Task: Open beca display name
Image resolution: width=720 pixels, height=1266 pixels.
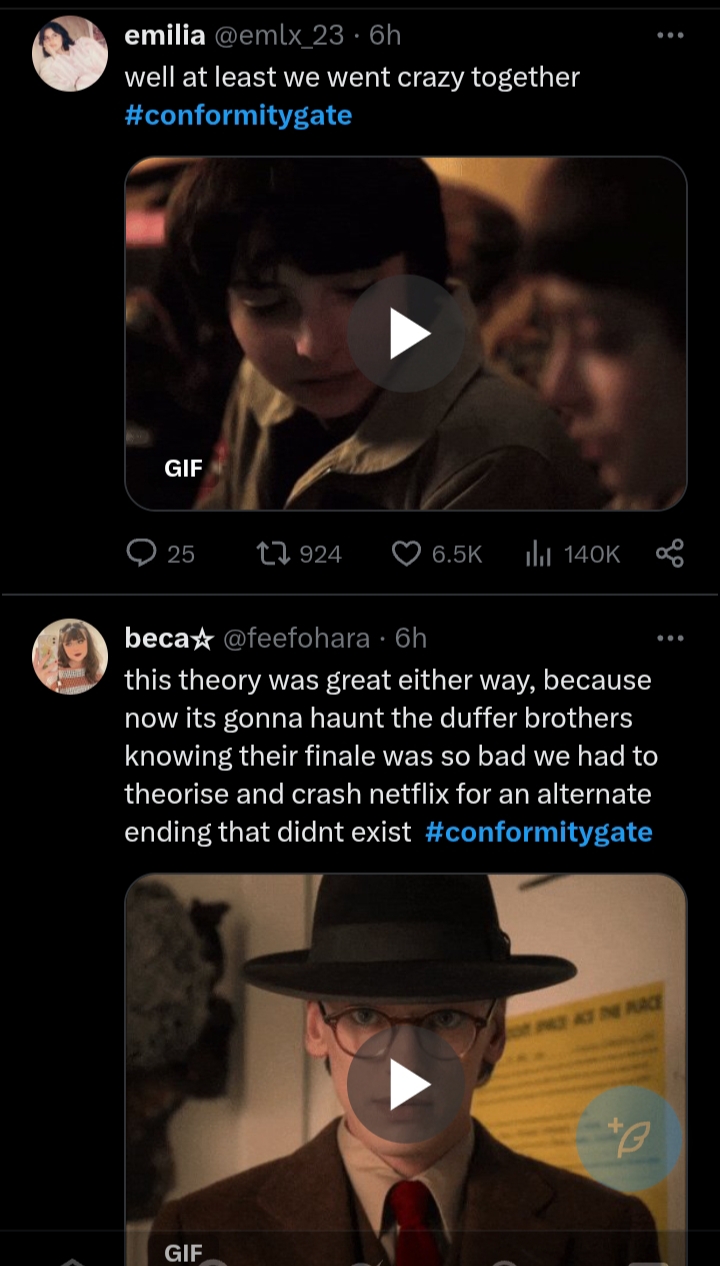Action: point(169,638)
